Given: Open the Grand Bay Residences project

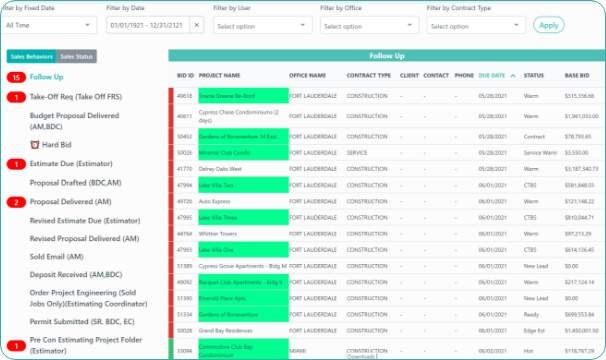Looking at the screenshot, I should point(225,331).
